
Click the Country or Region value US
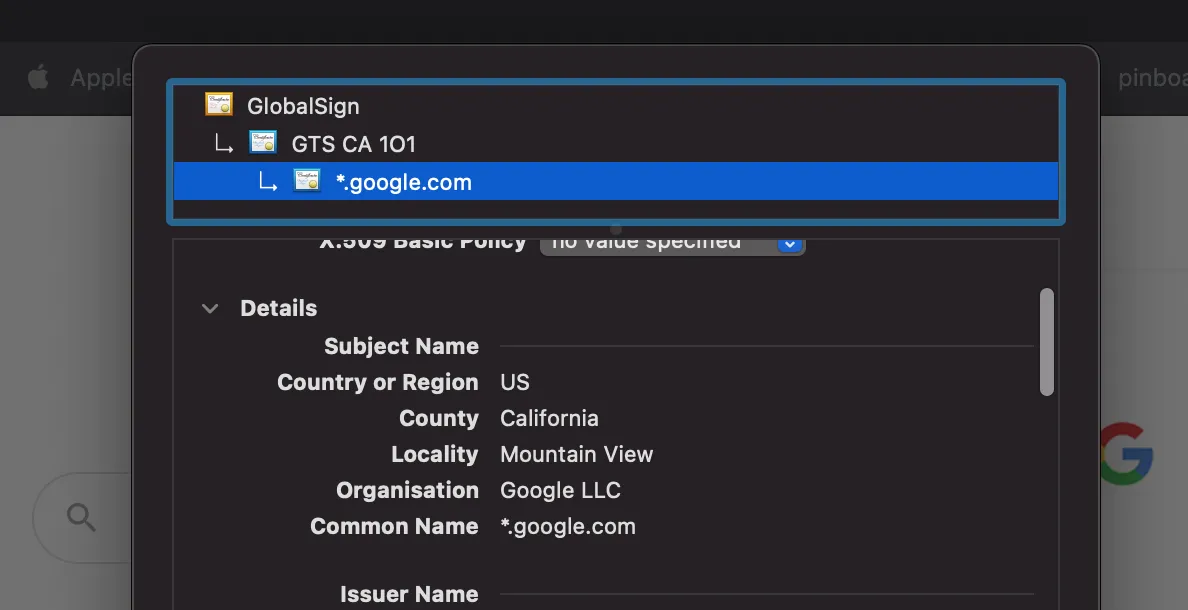coord(514,382)
